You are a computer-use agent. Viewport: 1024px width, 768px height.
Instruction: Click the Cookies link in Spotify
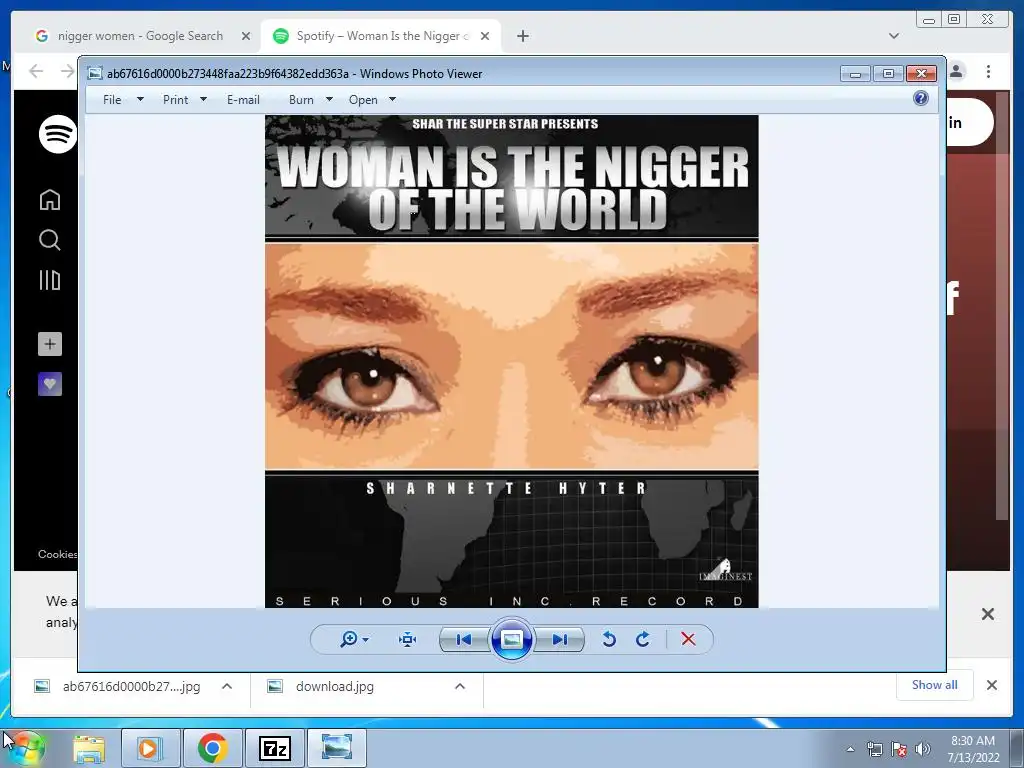57,554
